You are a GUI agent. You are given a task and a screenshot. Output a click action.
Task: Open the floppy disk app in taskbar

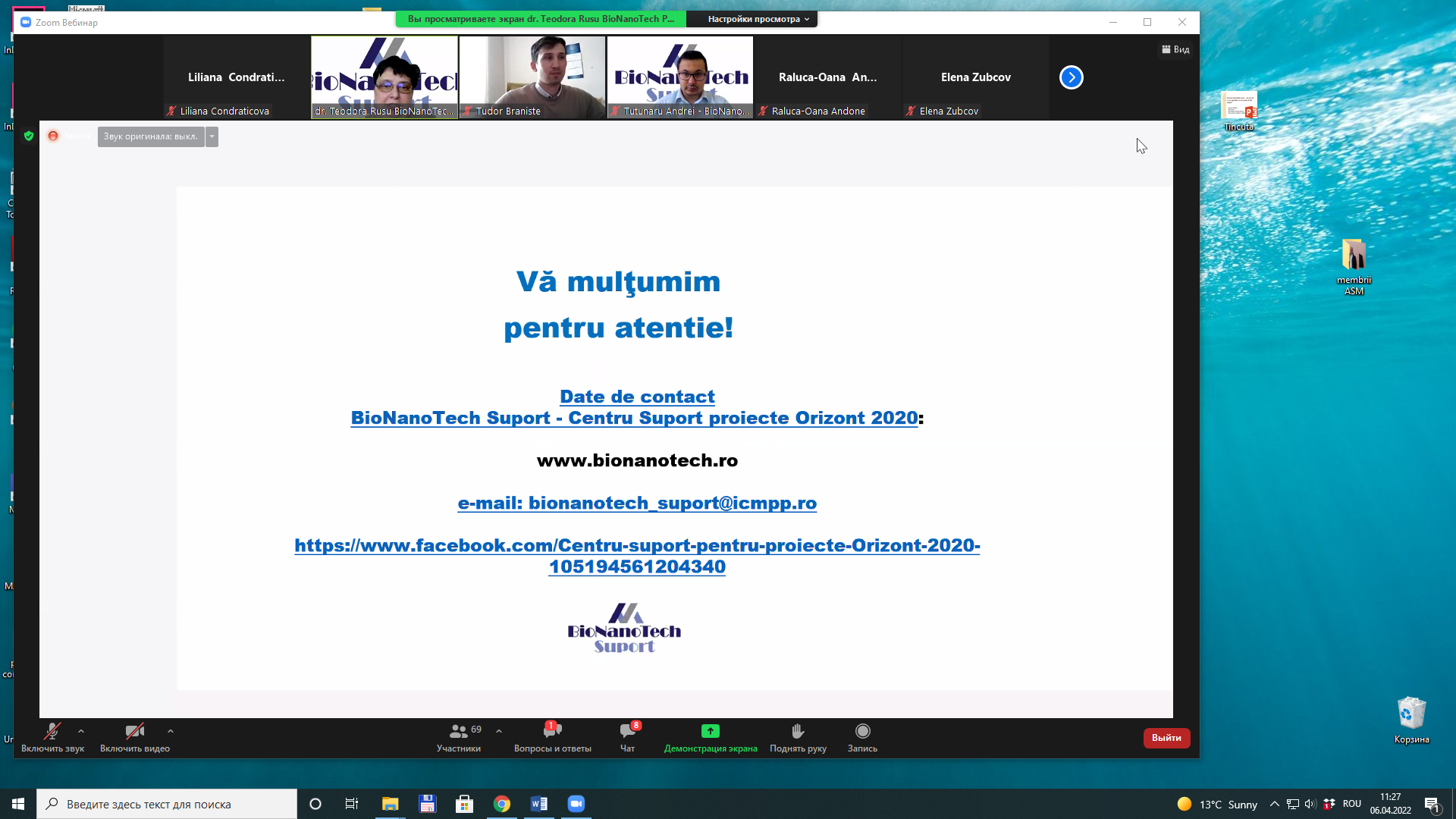pyautogui.click(x=427, y=804)
